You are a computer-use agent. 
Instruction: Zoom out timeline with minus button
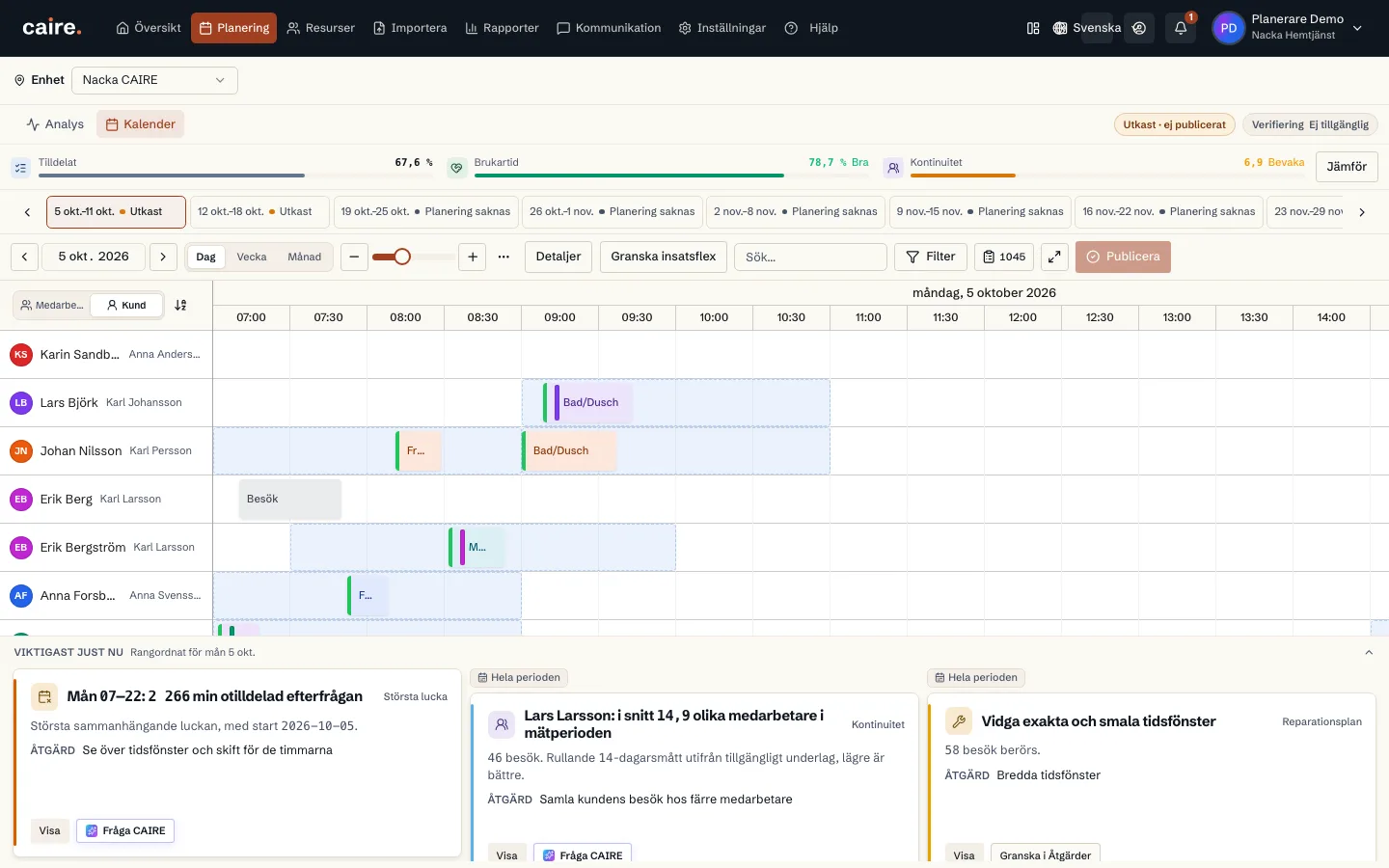click(354, 257)
